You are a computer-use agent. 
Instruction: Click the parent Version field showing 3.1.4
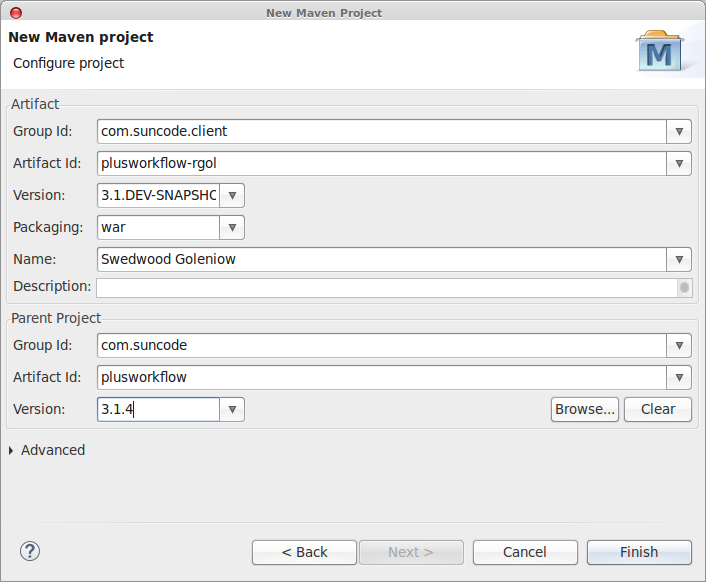[158, 409]
